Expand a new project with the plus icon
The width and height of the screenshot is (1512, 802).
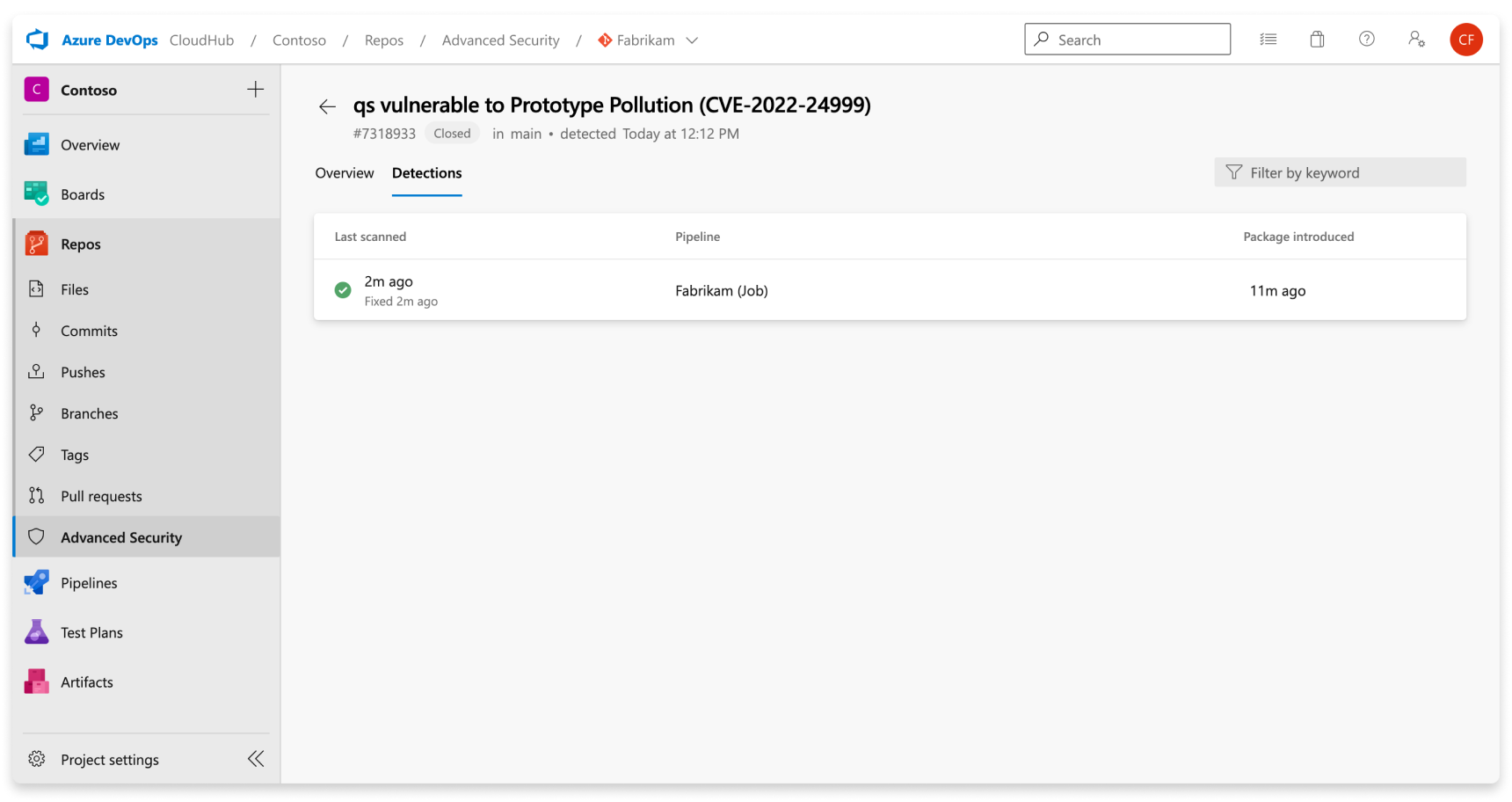click(255, 89)
